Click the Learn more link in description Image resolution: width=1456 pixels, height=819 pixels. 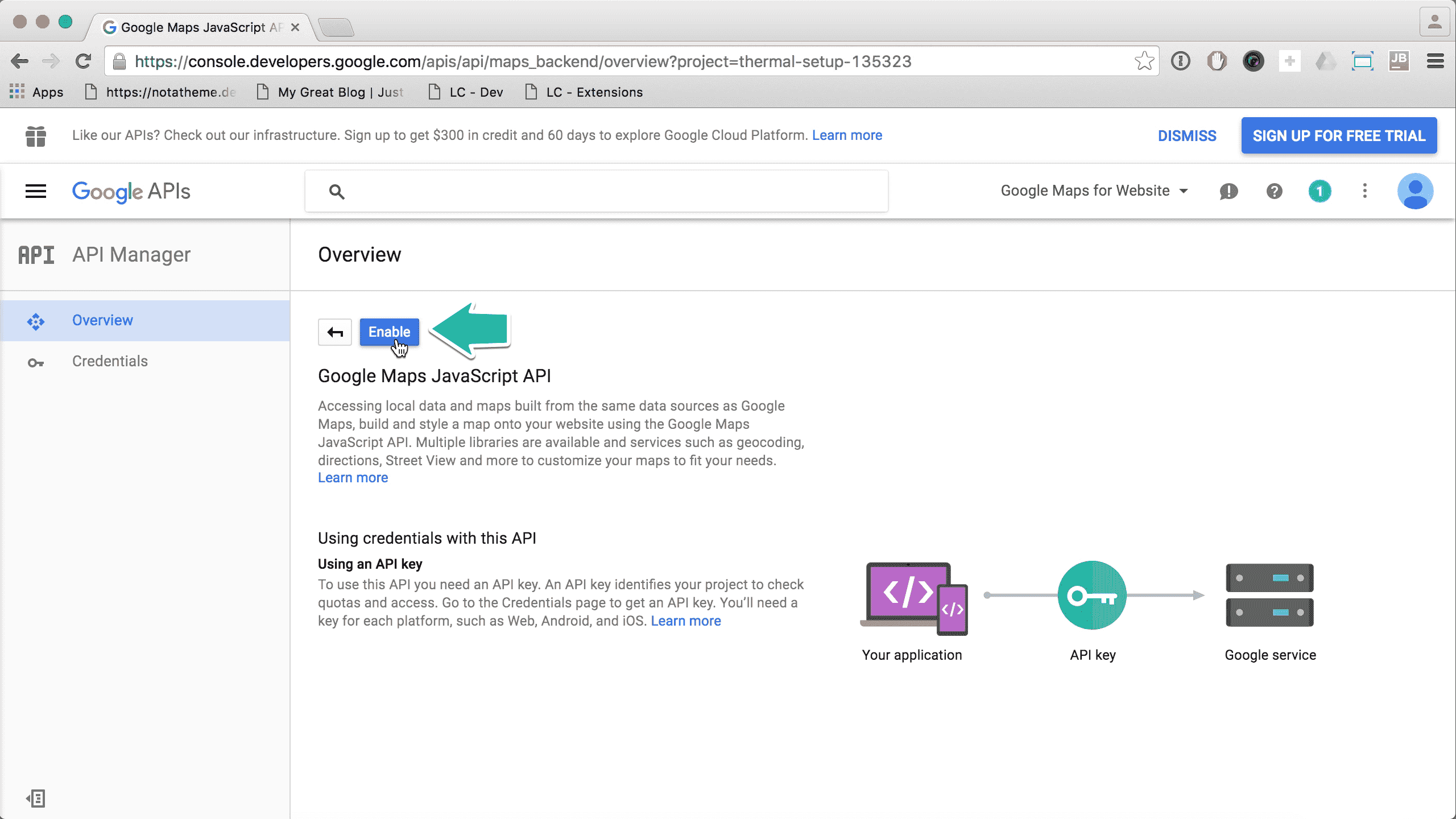353,477
